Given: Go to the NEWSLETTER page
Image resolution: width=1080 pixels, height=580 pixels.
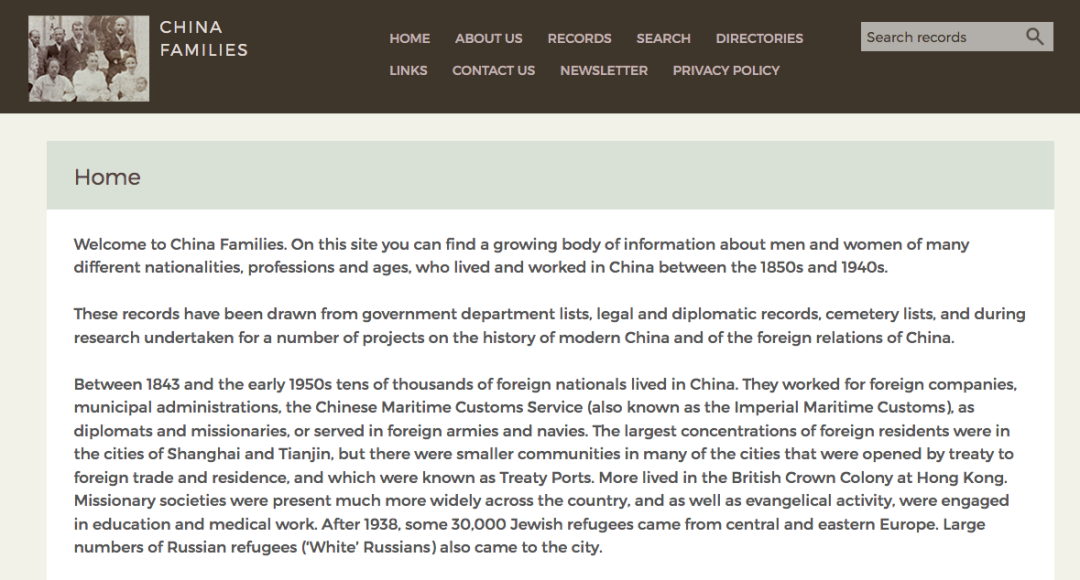Looking at the screenshot, I should [x=603, y=70].
